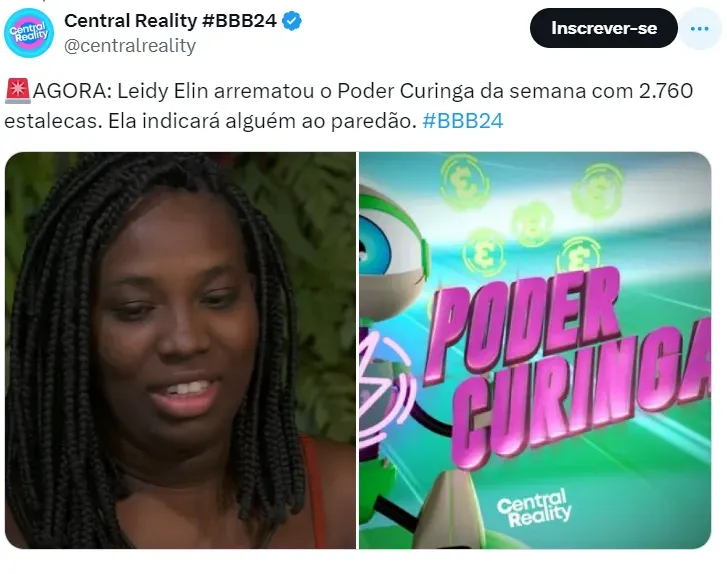Click the red siren emoji

[18, 91]
